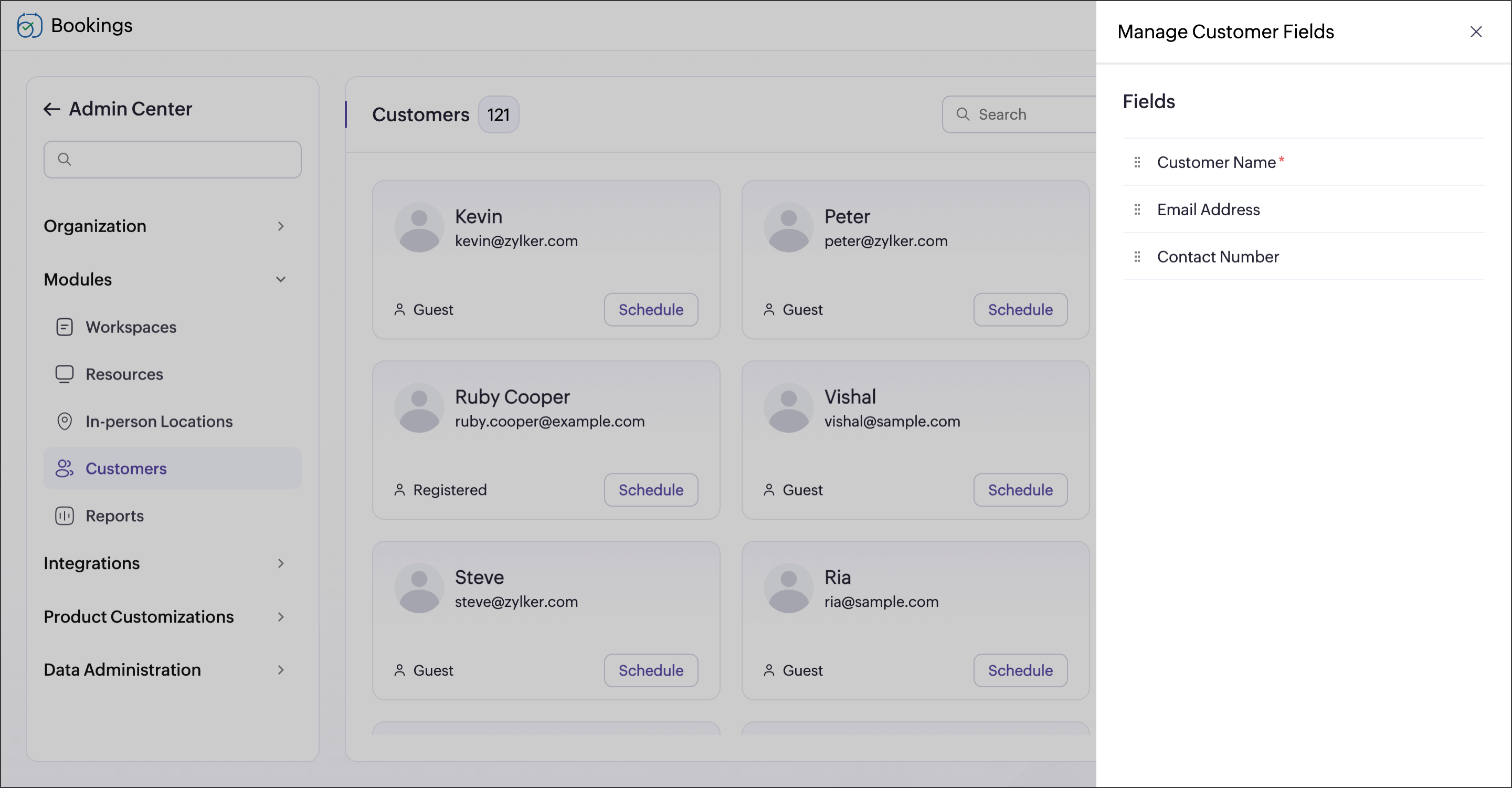
Task: Go to In-person Locations
Action: 158,422
